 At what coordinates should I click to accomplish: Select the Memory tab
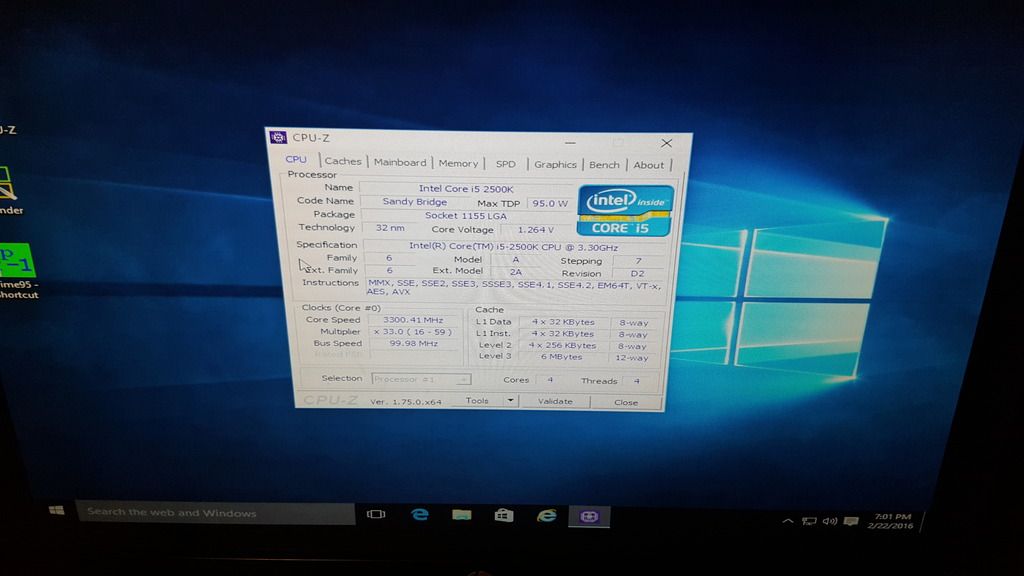458,163
